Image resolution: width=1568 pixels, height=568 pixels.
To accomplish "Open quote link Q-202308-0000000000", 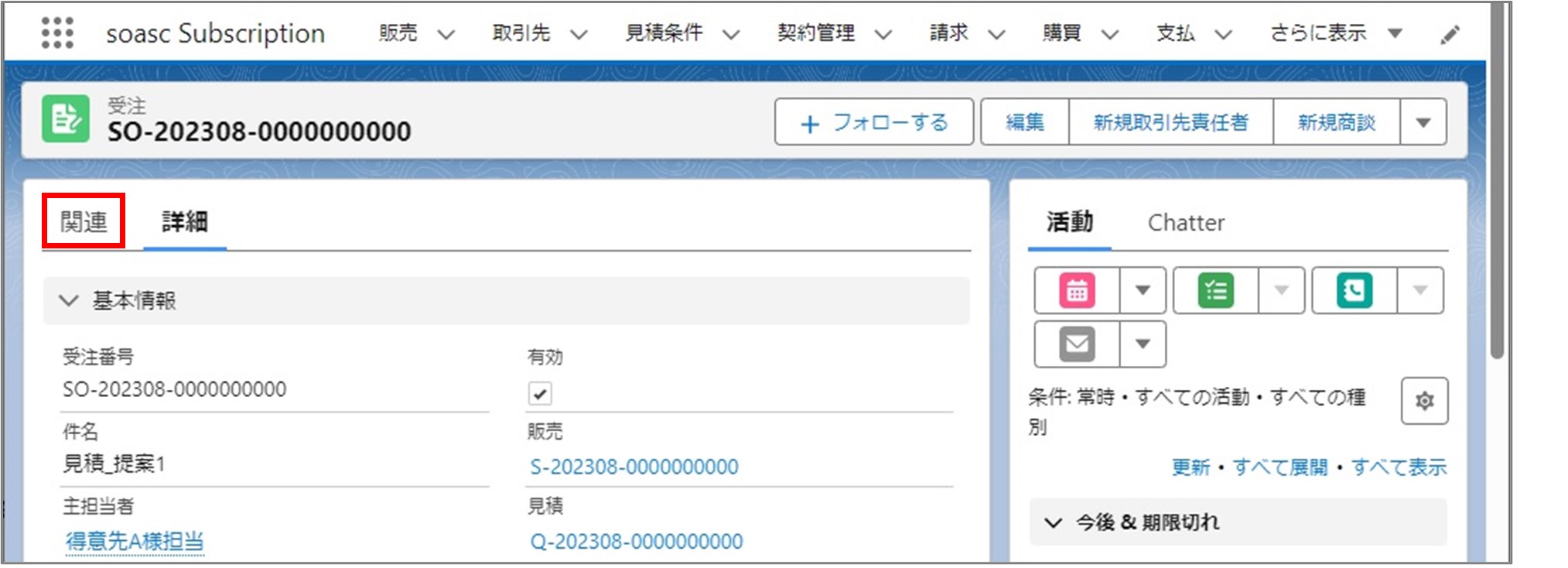I will pos(637,542).
